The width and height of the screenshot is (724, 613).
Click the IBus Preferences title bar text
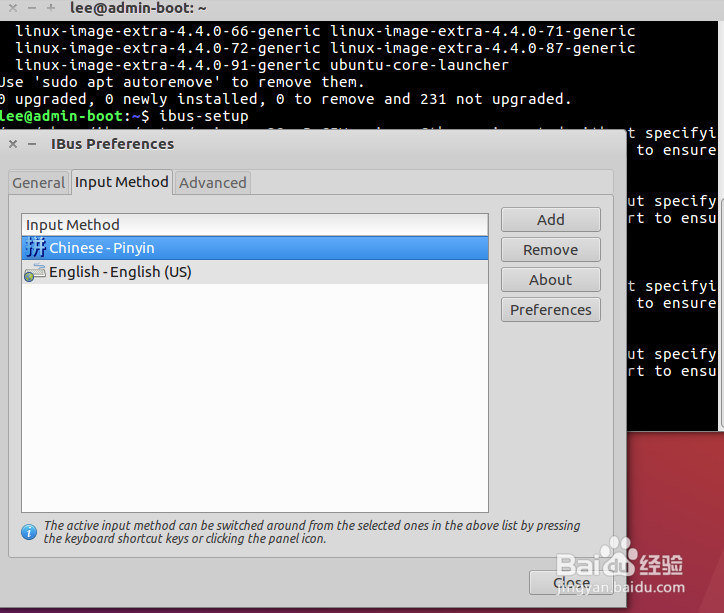click(113, 144)
